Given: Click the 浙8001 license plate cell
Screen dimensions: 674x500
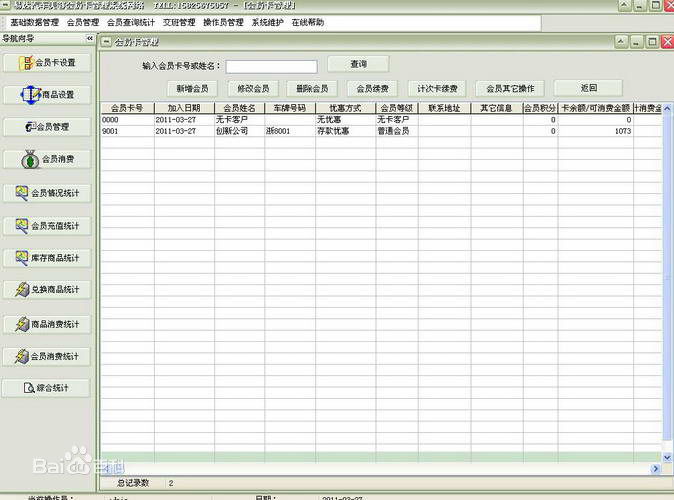Looking at the screenshot, I should click(290, 131).
